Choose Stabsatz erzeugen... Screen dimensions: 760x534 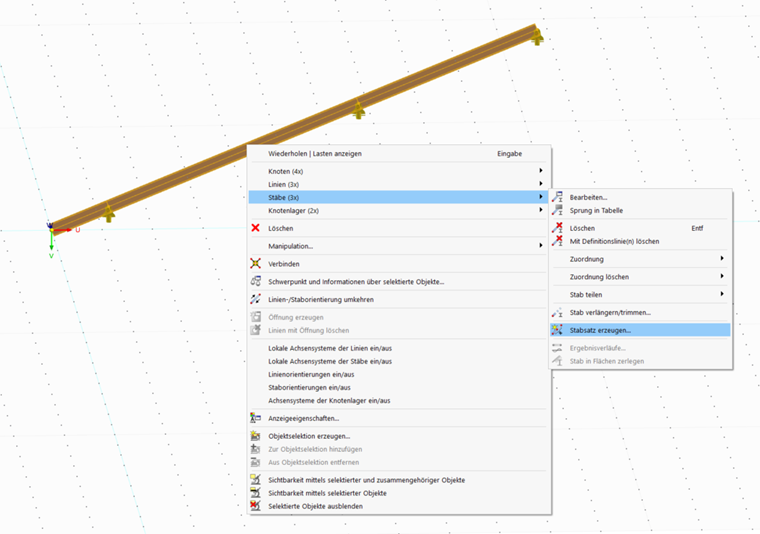[x=640, y=330]
